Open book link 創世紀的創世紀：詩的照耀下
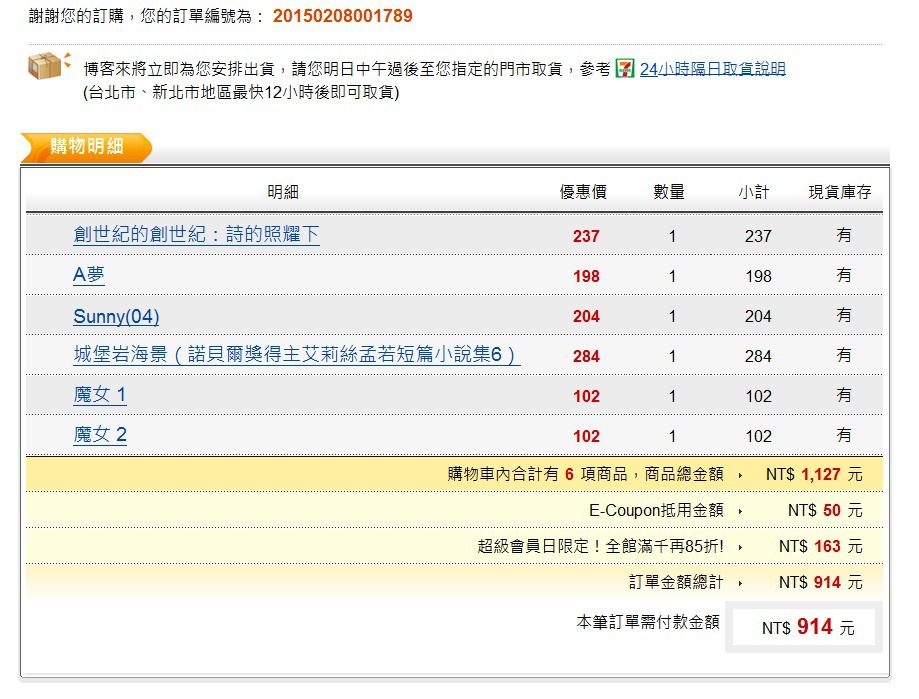919x699 pixels. [196, 235]
